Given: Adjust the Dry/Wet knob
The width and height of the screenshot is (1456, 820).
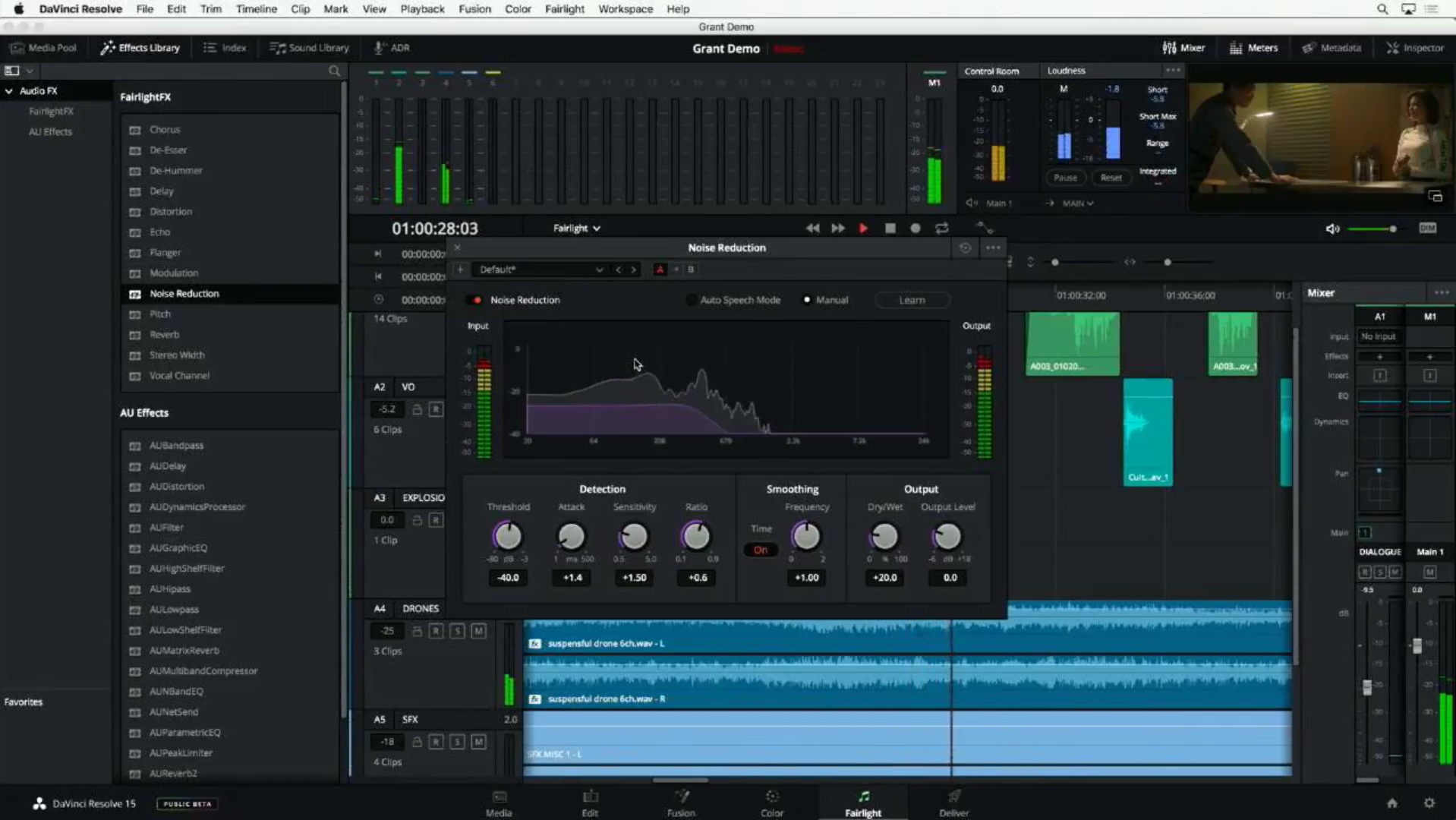Looking at the screenshot, I should click(884, 537).
